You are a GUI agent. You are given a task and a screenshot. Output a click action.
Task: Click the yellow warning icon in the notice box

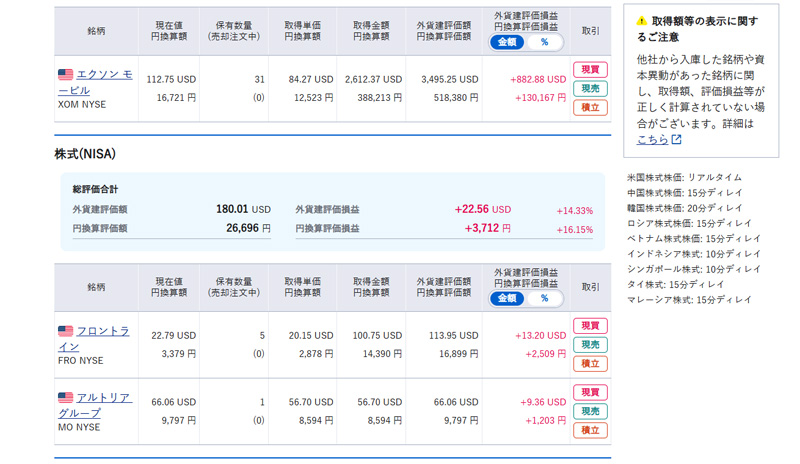pyautogui.click(x=642, y=21)
